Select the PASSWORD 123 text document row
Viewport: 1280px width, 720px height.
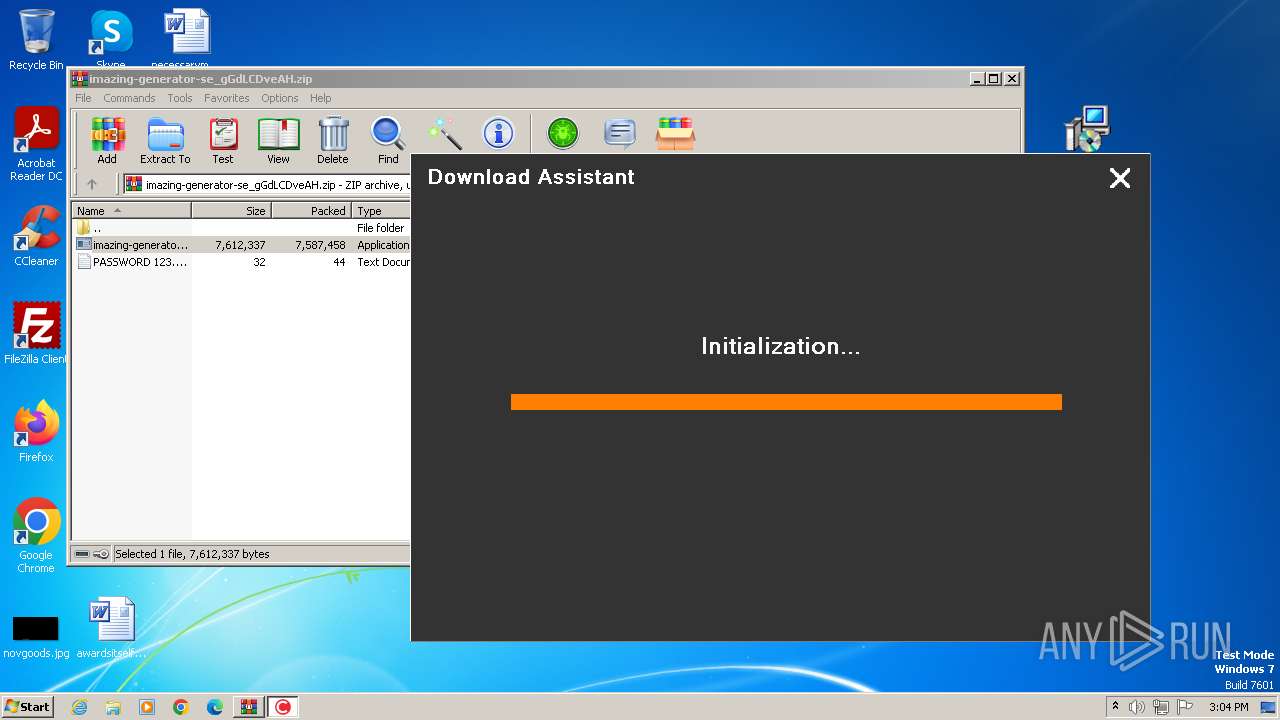click(241, 262)
